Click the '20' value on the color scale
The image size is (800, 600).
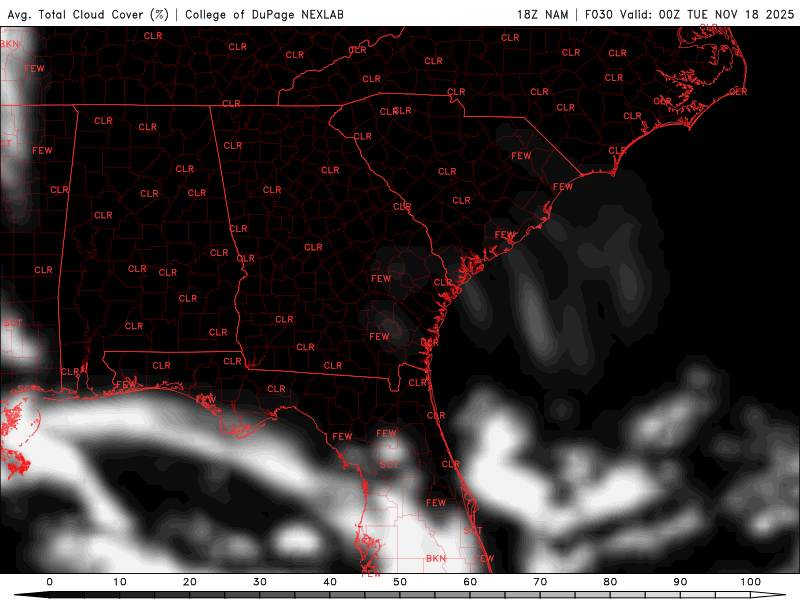(190, 582)
